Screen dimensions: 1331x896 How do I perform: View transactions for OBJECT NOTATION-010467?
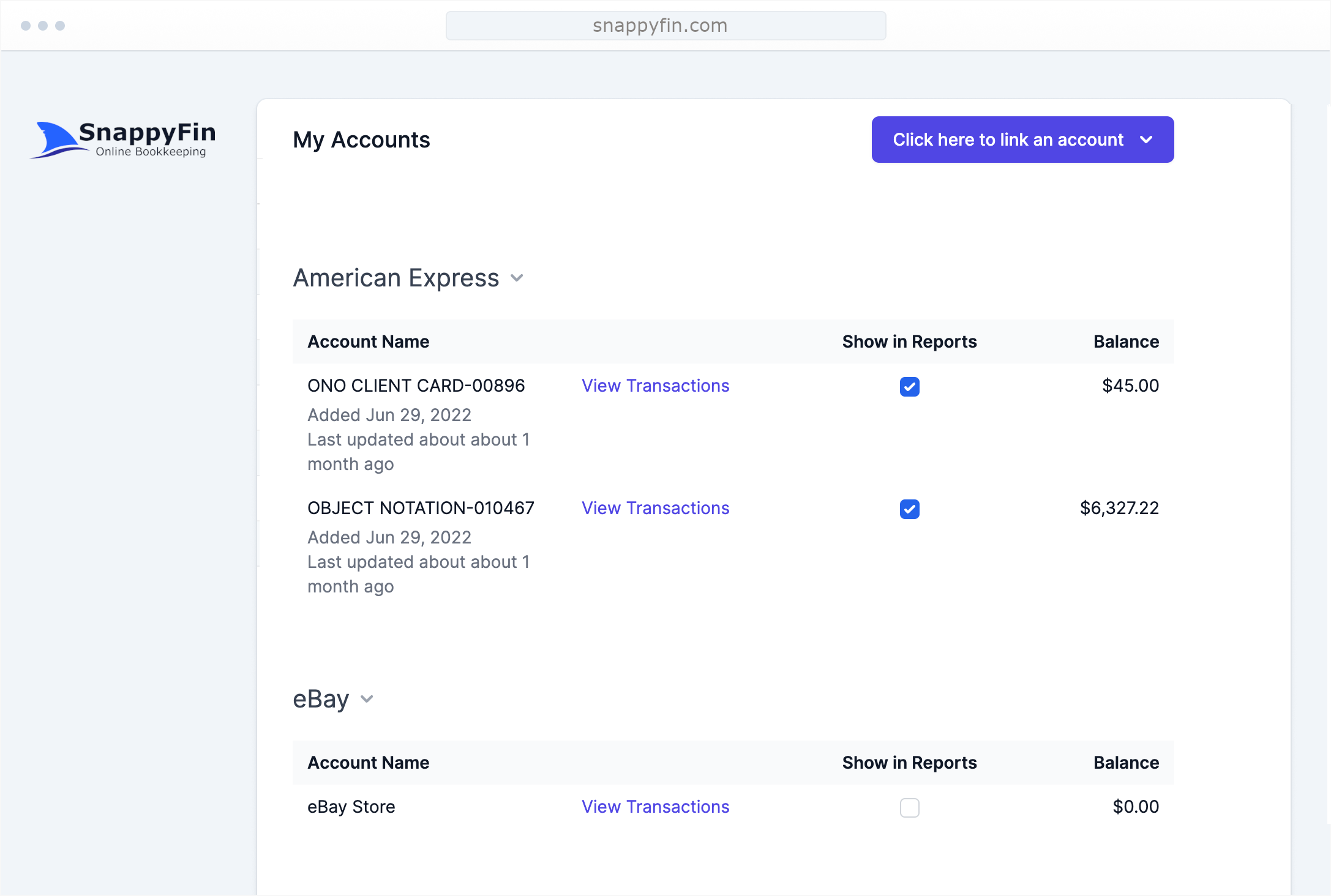655,508
